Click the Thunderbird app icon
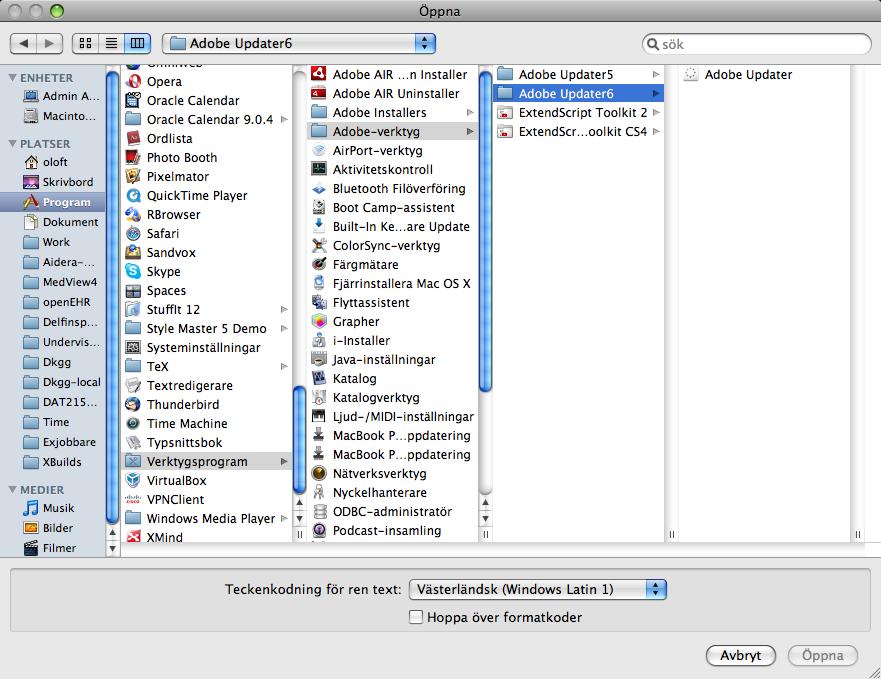The width and height of the screenshot is (881, 679). pyautogui.click(x=133, y=404)
